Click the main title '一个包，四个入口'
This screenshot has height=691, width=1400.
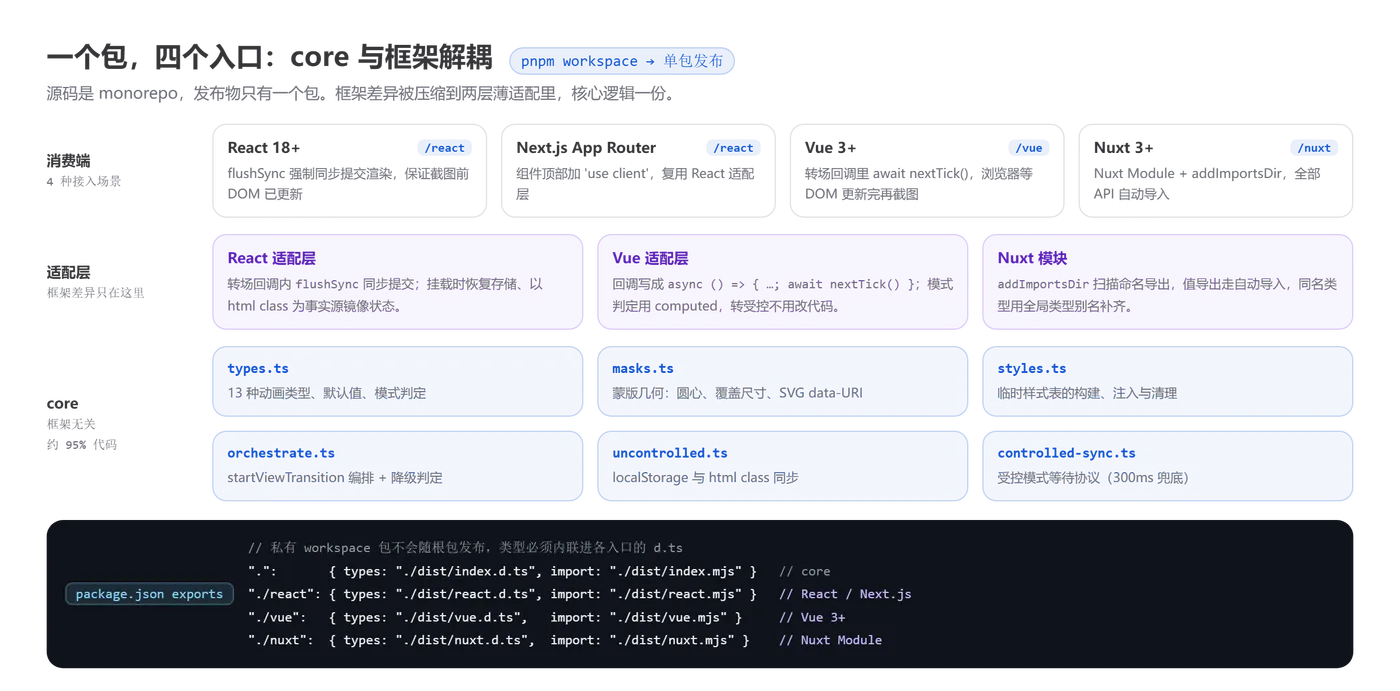[x=270, y=58]
